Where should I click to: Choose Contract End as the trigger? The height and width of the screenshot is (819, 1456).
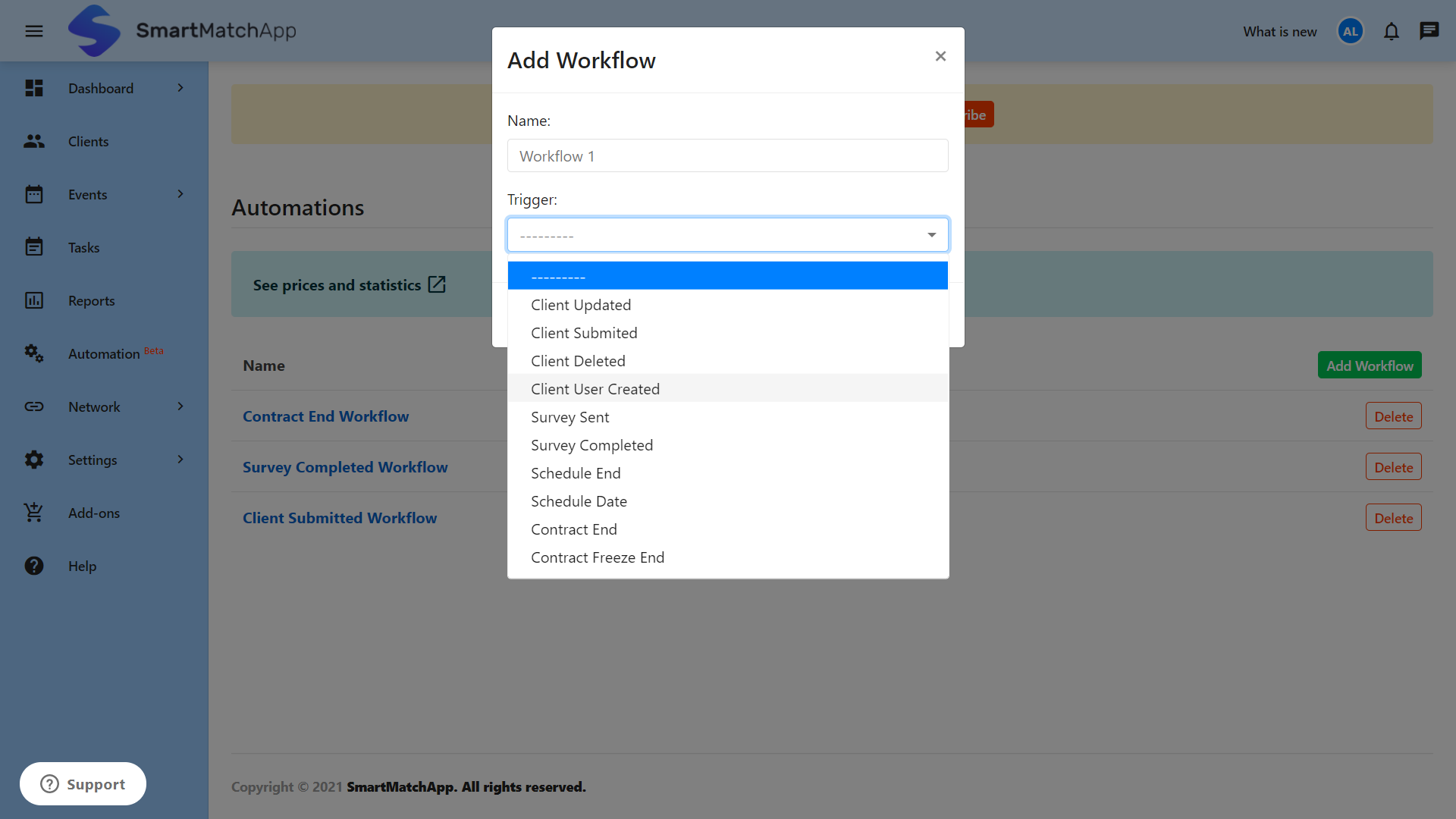(x=574, y=529)
